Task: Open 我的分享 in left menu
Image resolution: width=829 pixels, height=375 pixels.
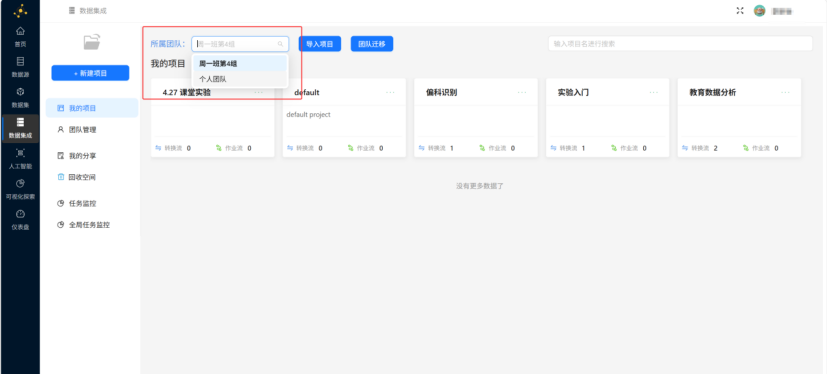Action: tap(92, 156)
